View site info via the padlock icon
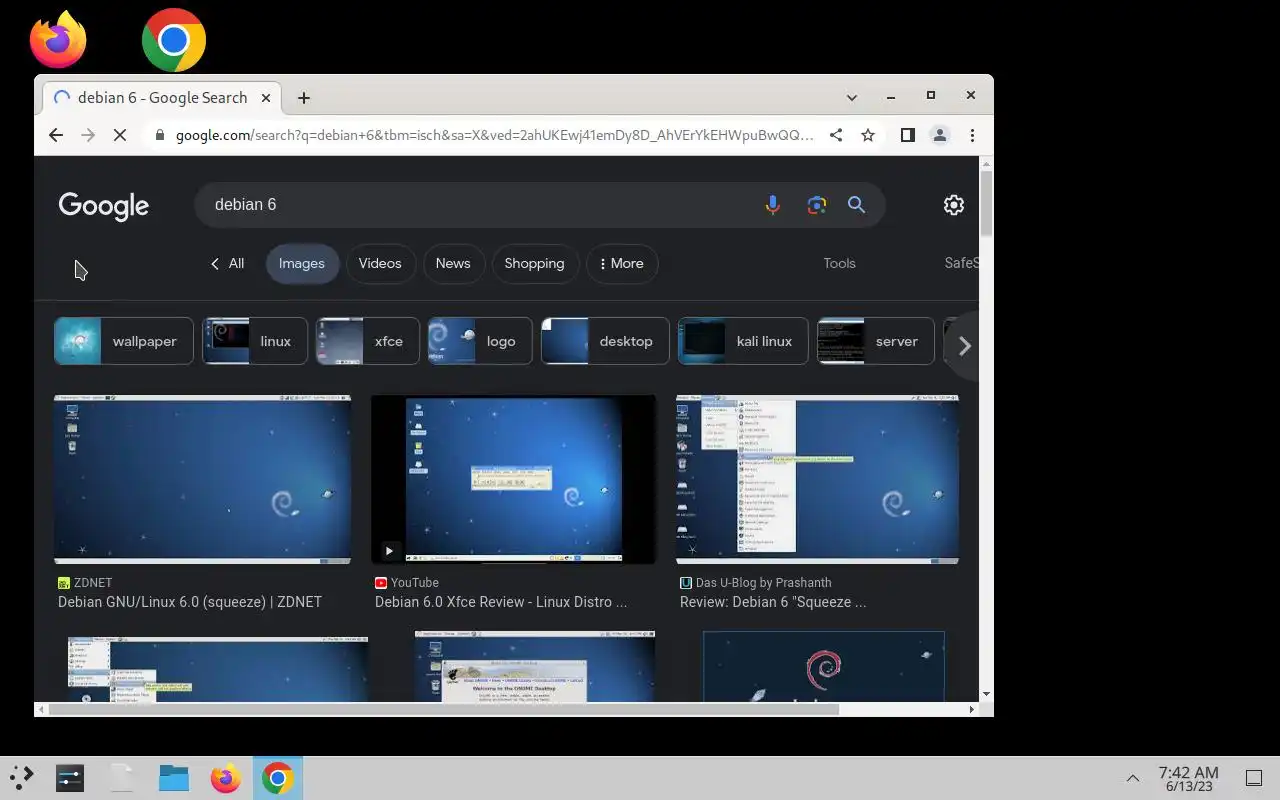This screenshot has width=1280, height=800. click(x=159, y=135)
